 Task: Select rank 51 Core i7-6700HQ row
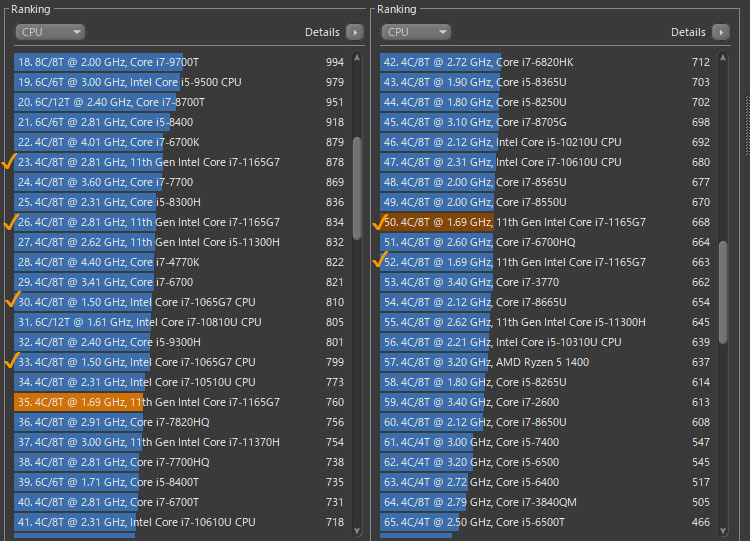click(545, 242)
